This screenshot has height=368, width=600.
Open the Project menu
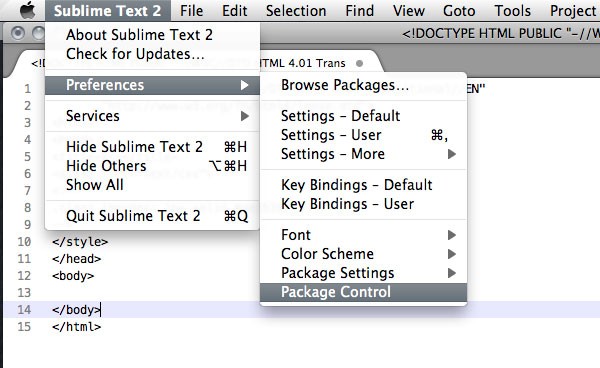coord(573,11)
